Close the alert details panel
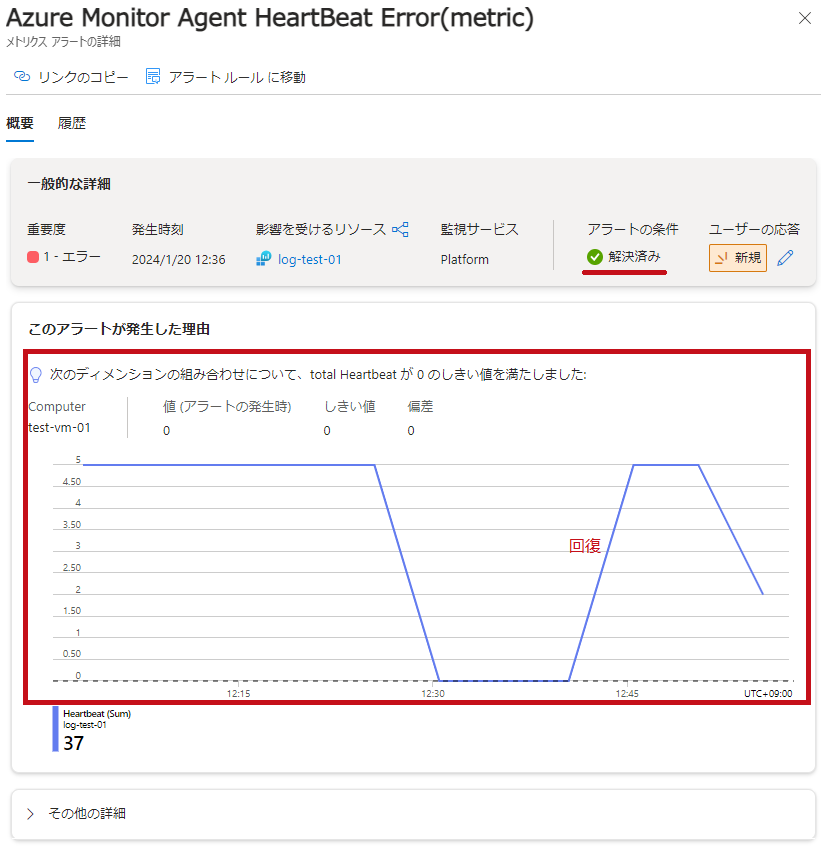 point(805,18)
